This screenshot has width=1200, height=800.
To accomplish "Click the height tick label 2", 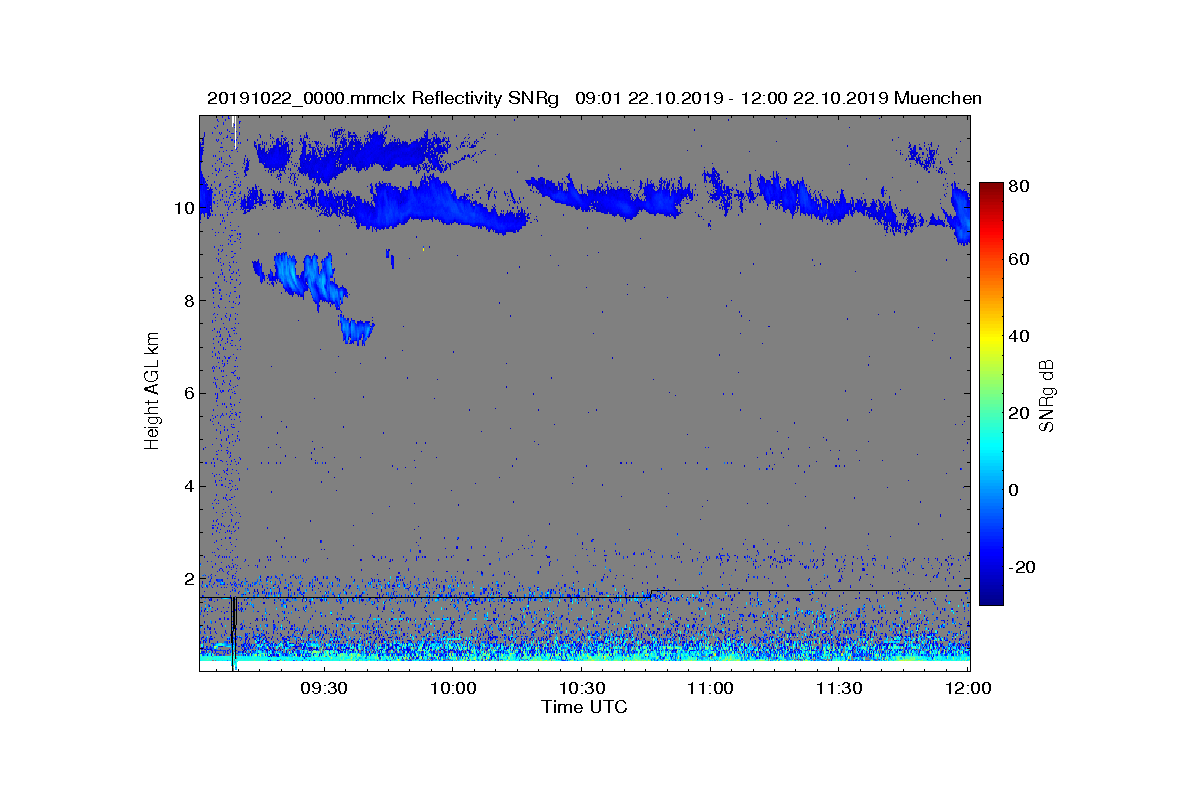I will 187,579.
